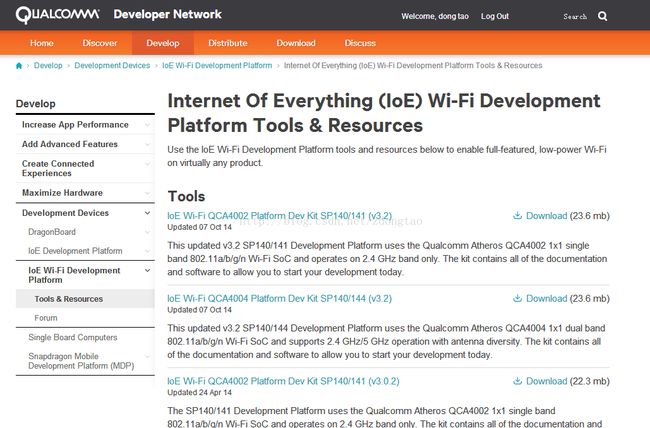Expand IoE Development Platform chevron
Screen dimensions: 650x428
click(x=147, y=251)
